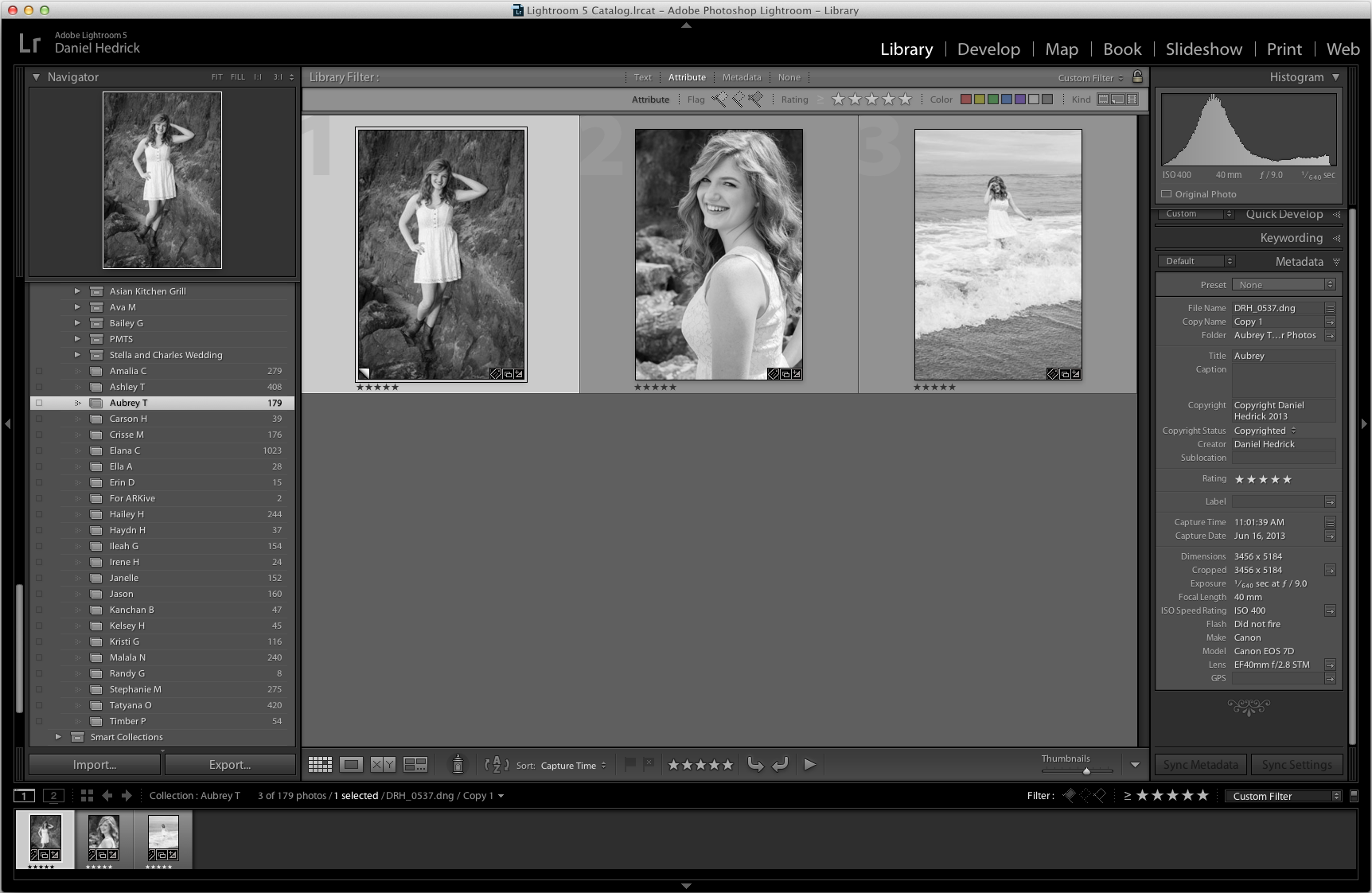Open the Sort Capture Time dropdown
Screen dimensions: 1372x893
573,766
